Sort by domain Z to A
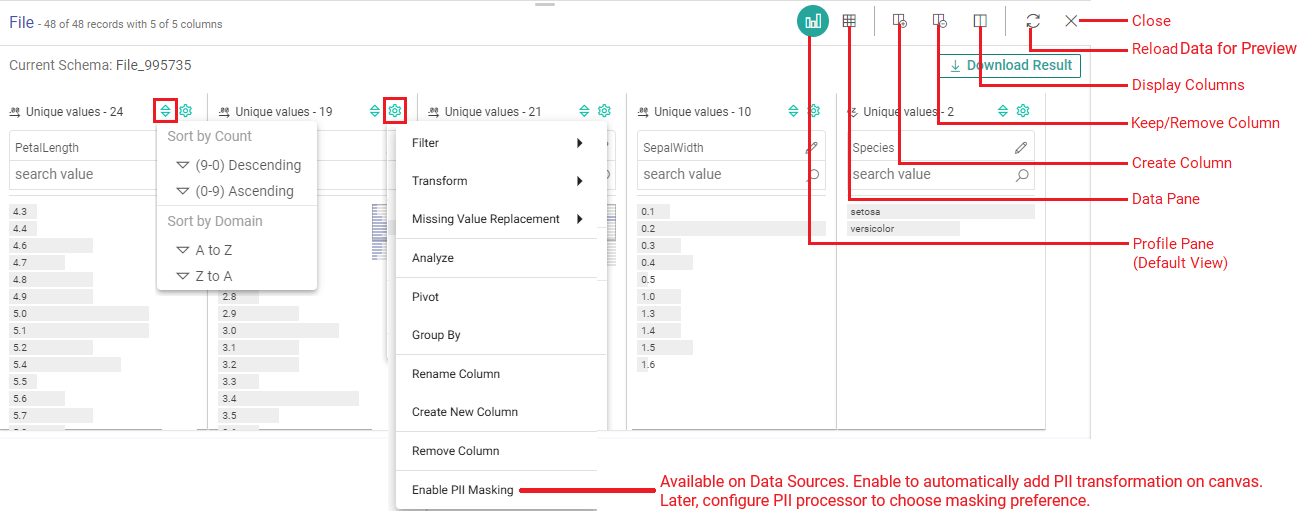The width and height of the screenshot is (1301, 511). tap(214, 276)
